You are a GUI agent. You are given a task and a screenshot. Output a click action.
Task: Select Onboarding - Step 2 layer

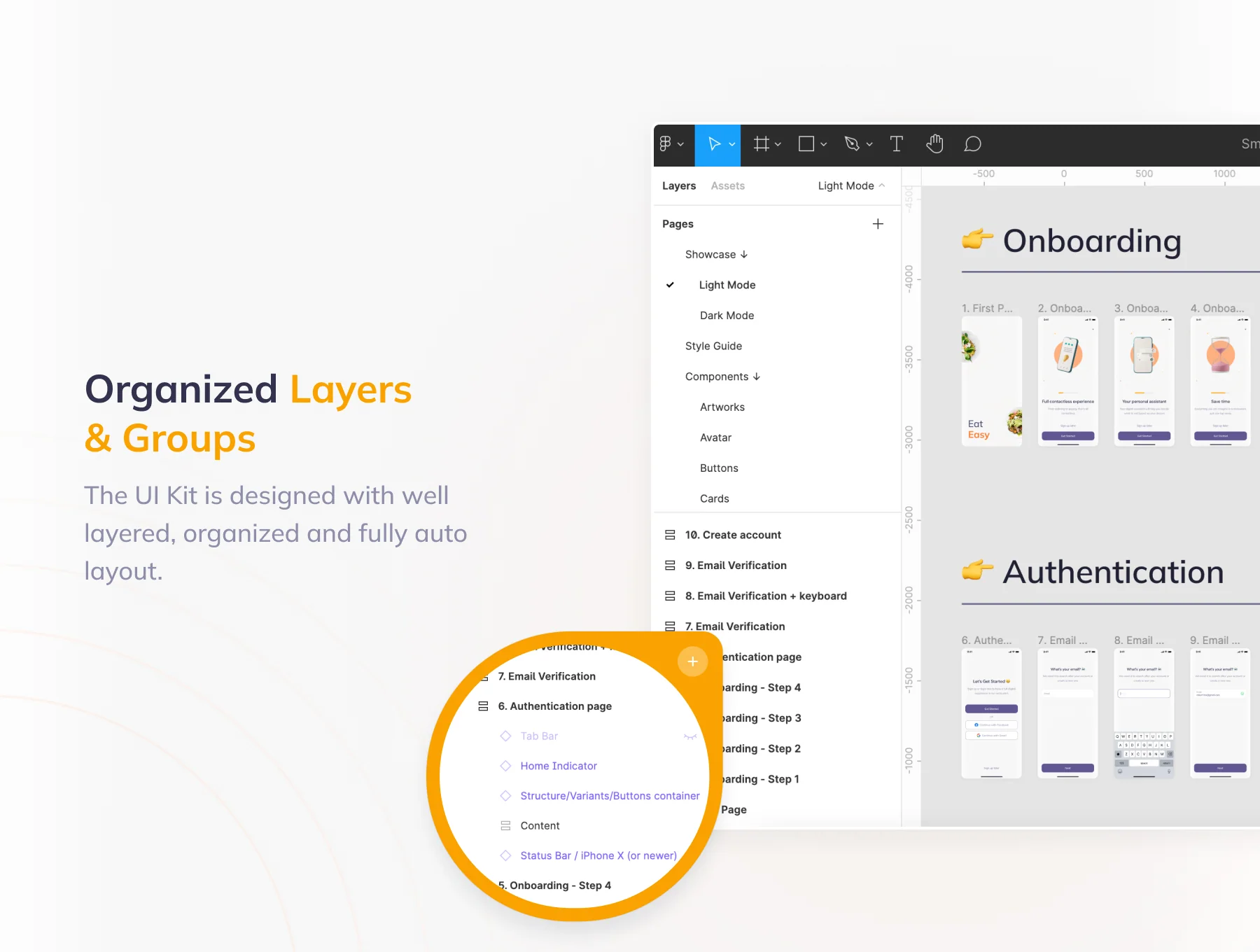pos(762,748)
